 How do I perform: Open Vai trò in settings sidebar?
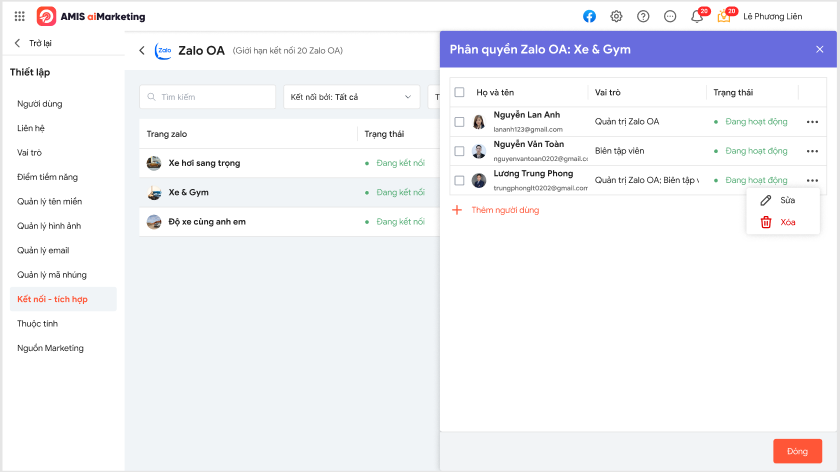pyautogui.click(x=29, y=153)
